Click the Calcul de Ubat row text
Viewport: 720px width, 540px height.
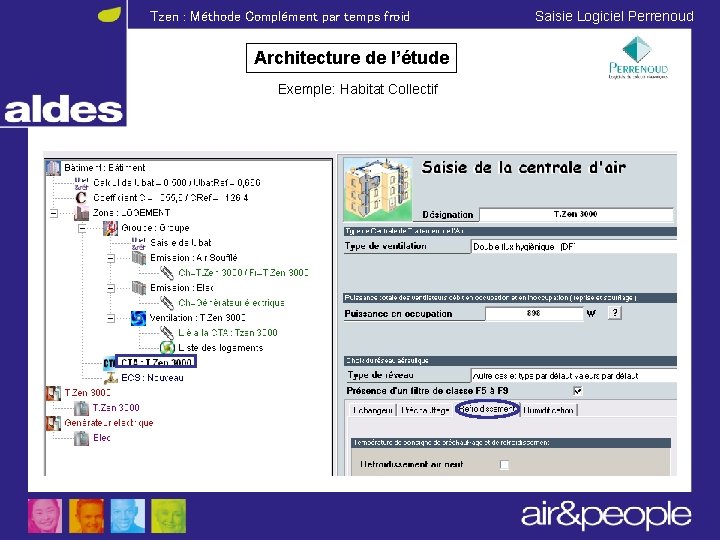click(x=177, y=183)
